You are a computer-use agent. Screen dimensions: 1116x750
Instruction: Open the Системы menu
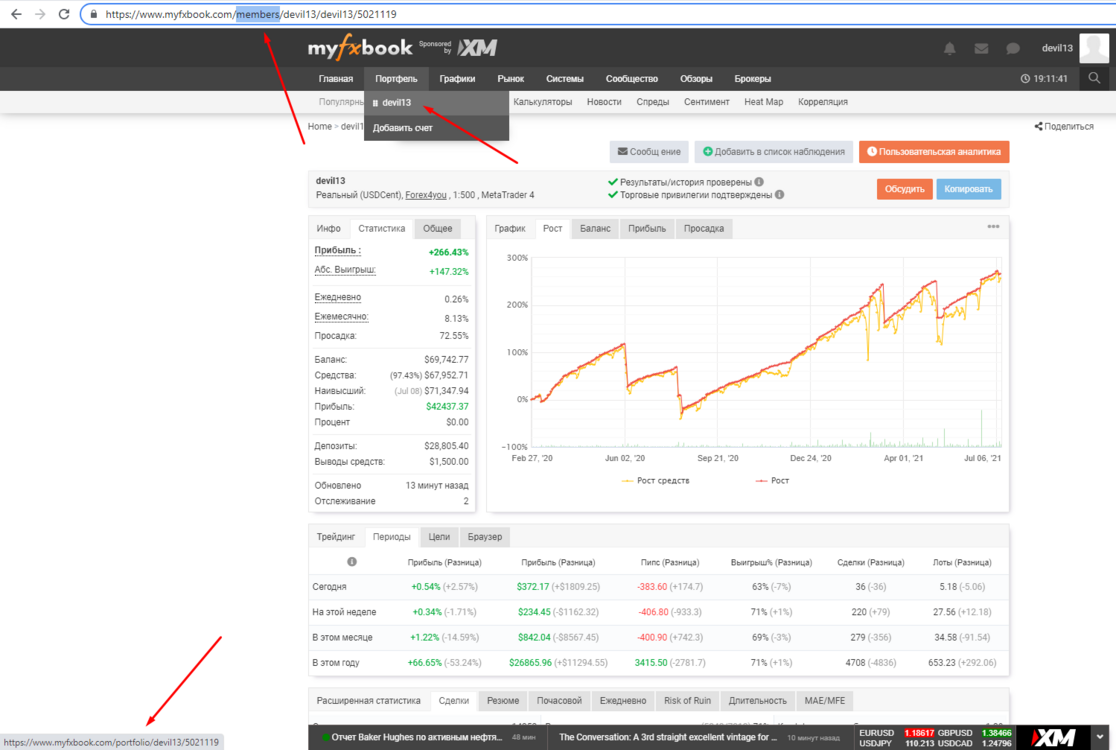[564, 79]
